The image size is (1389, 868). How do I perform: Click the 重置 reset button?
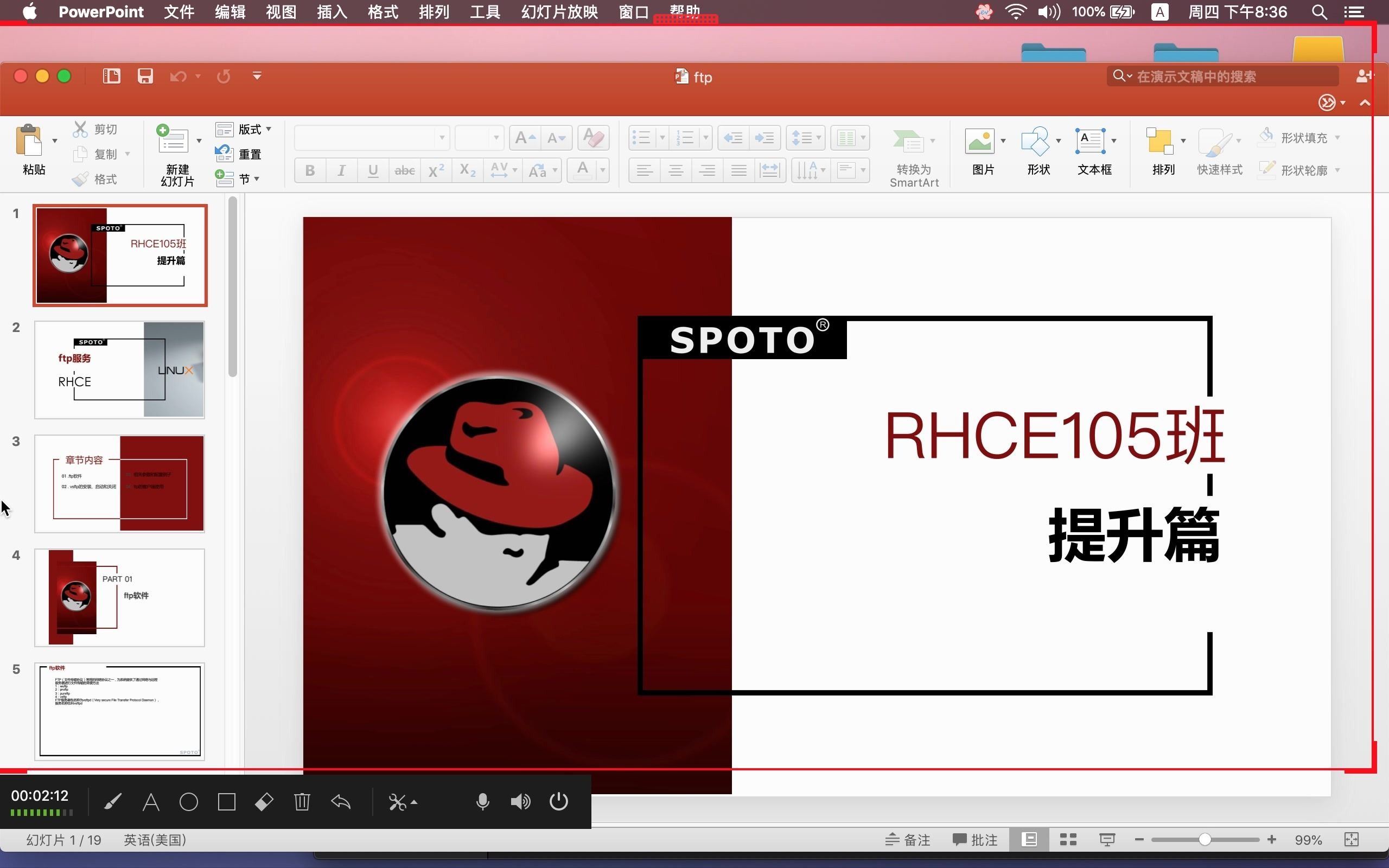click(238, 154)
